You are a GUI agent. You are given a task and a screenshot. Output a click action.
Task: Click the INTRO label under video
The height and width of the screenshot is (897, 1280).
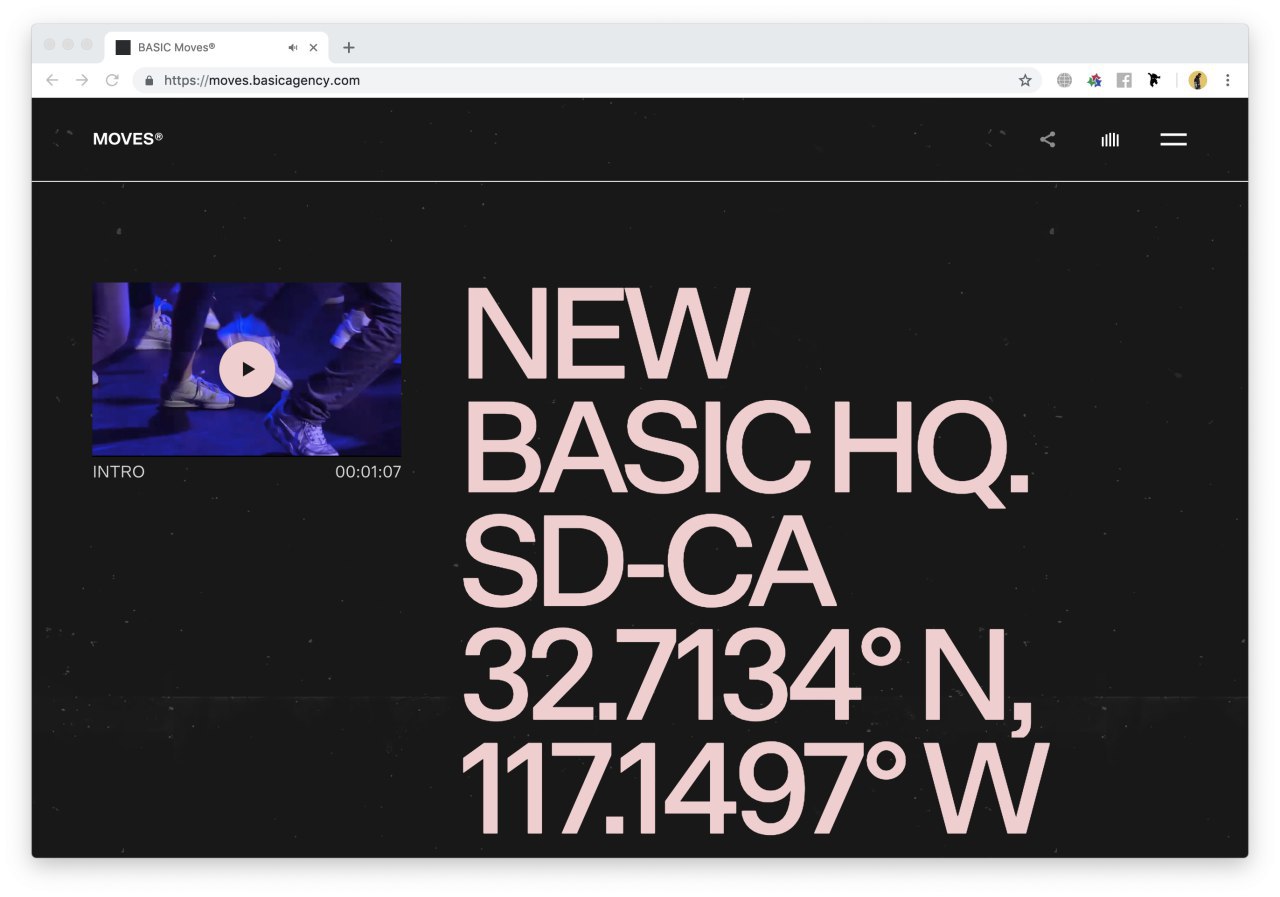pyautogui.click(x=119, y=472)
